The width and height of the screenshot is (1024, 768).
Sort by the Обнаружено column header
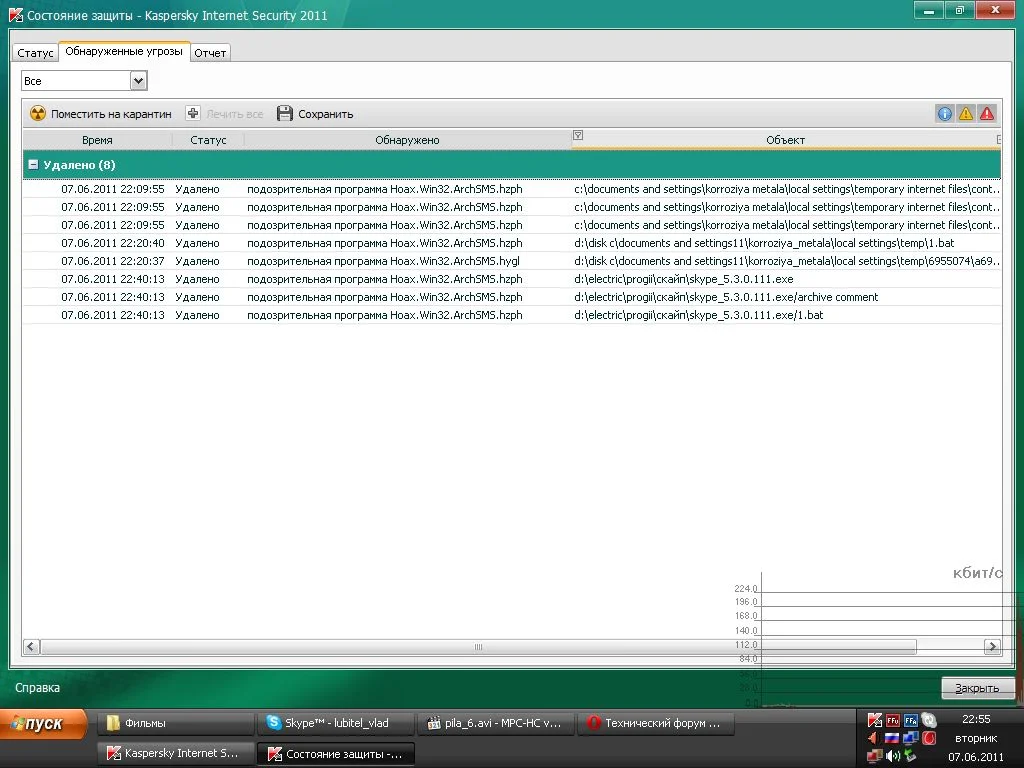[x=408, y=140]
